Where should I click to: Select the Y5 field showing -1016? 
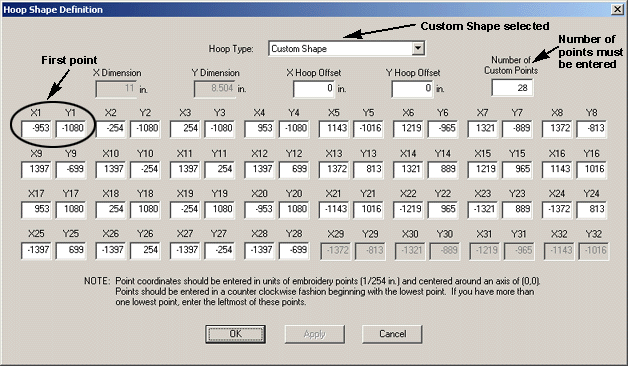[x=369, y=129]
